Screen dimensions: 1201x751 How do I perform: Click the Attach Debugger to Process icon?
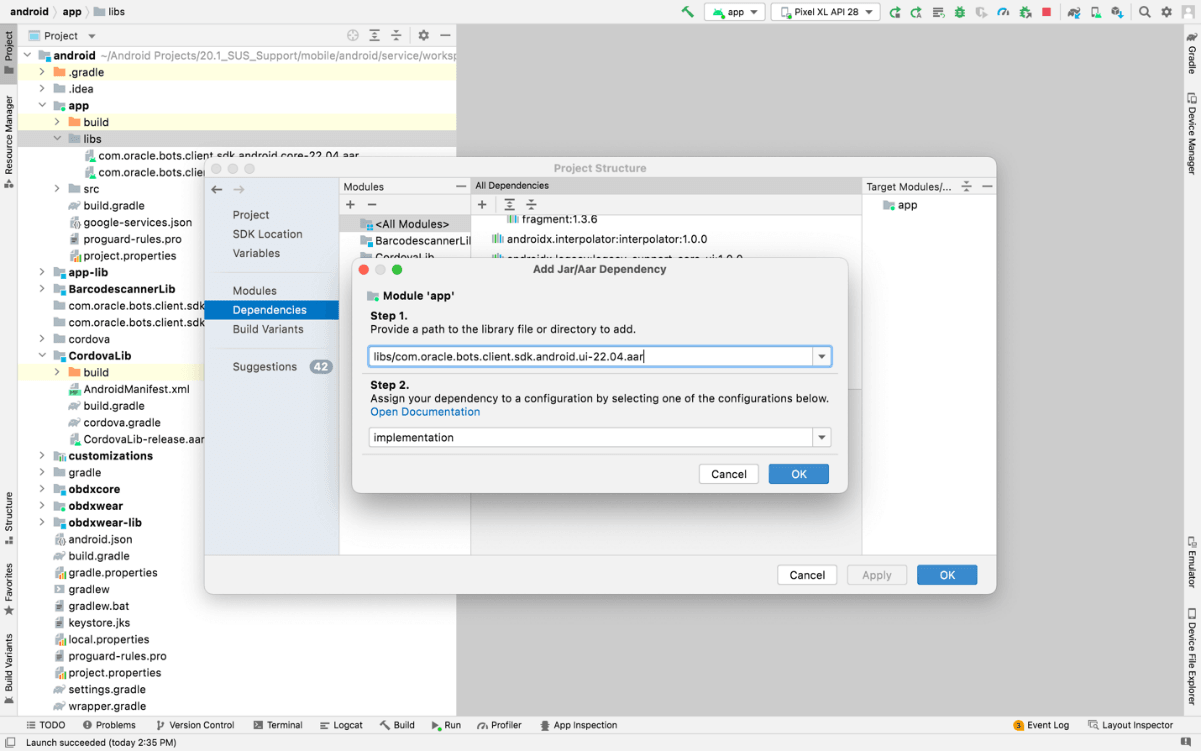tap(1025, 12)
